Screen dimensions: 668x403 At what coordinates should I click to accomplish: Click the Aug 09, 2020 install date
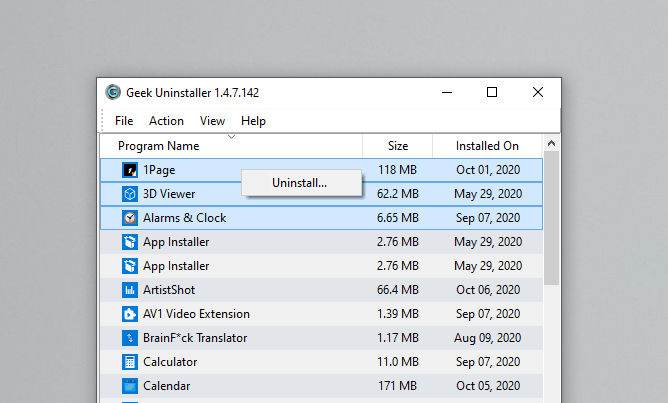487,338
